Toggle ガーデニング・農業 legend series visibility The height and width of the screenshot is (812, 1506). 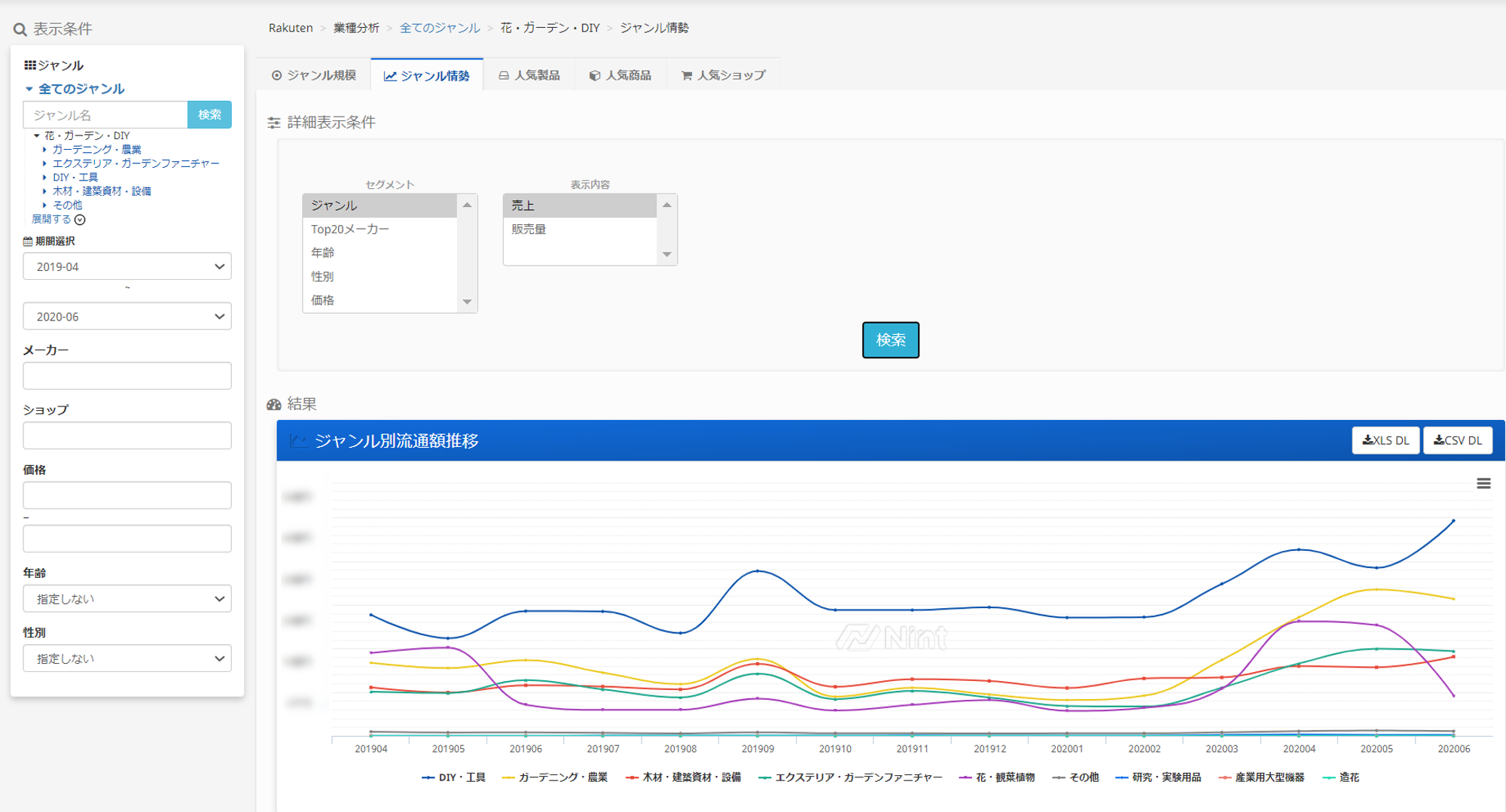click(562, 777)
